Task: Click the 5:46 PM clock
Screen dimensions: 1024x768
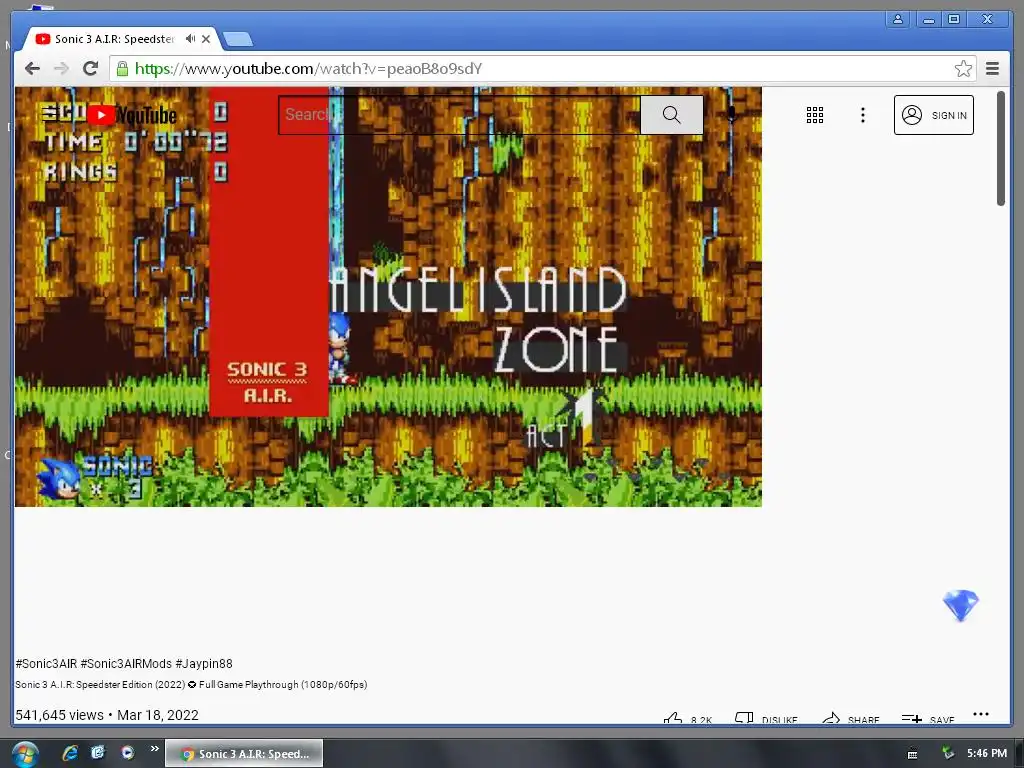Action: tap(987, 753)
